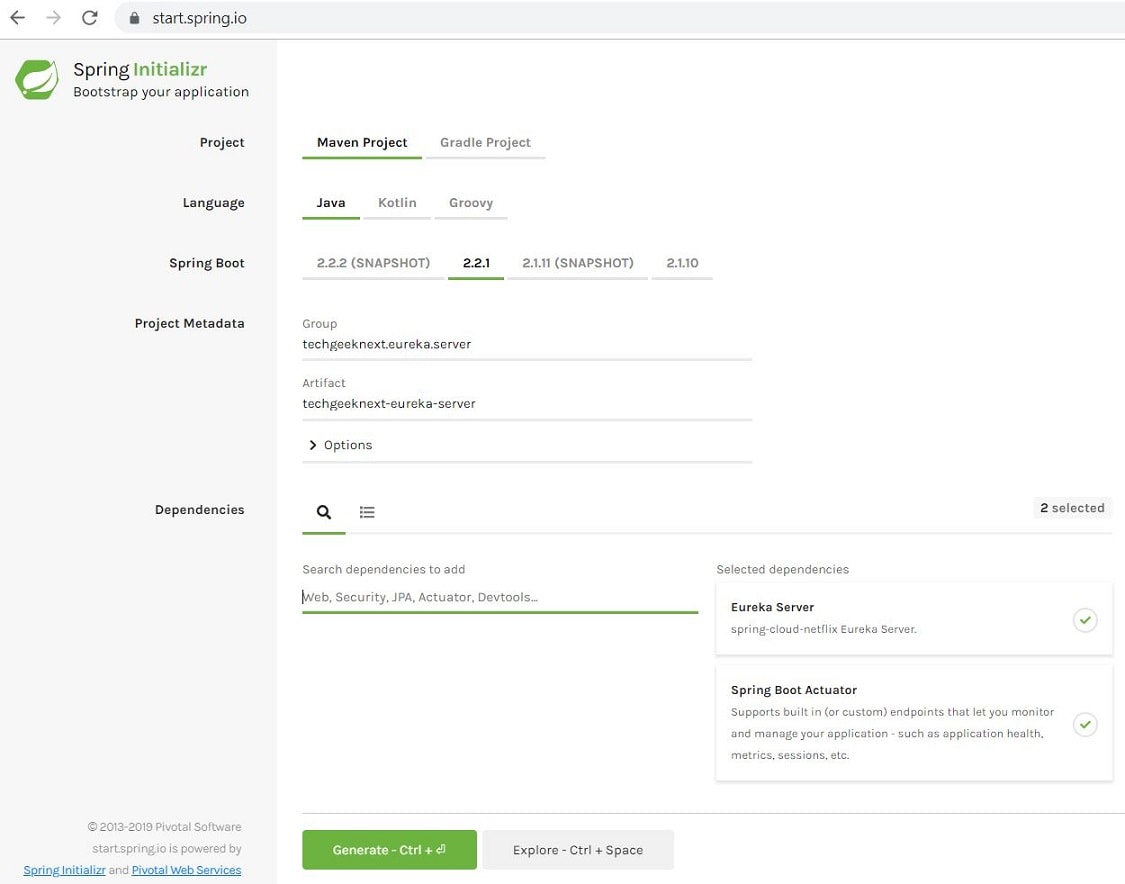Open the Spring Initializr footer link

tap(65, 870)
